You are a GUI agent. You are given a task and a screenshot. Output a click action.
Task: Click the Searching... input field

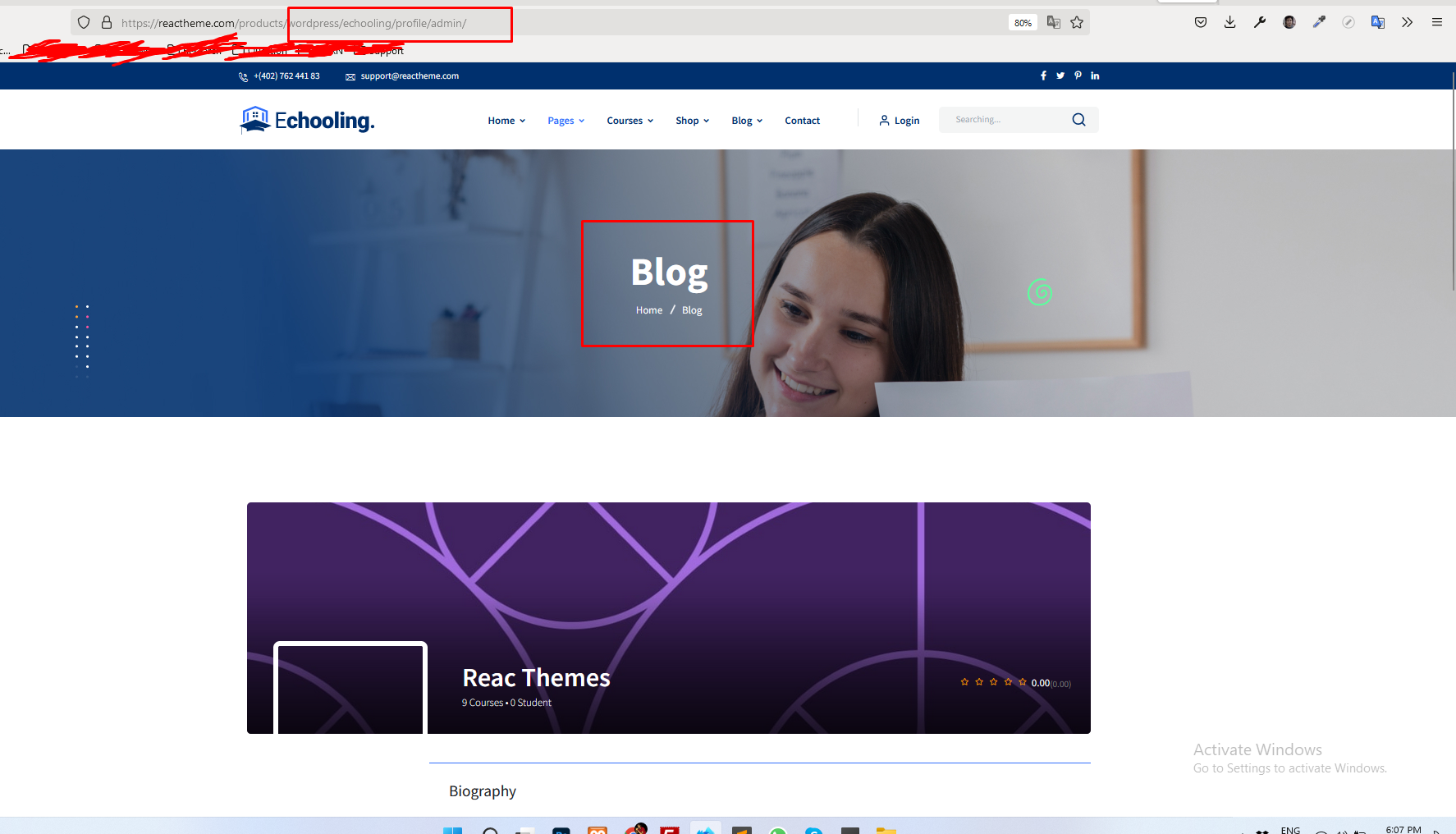[x=1005, y=120]
